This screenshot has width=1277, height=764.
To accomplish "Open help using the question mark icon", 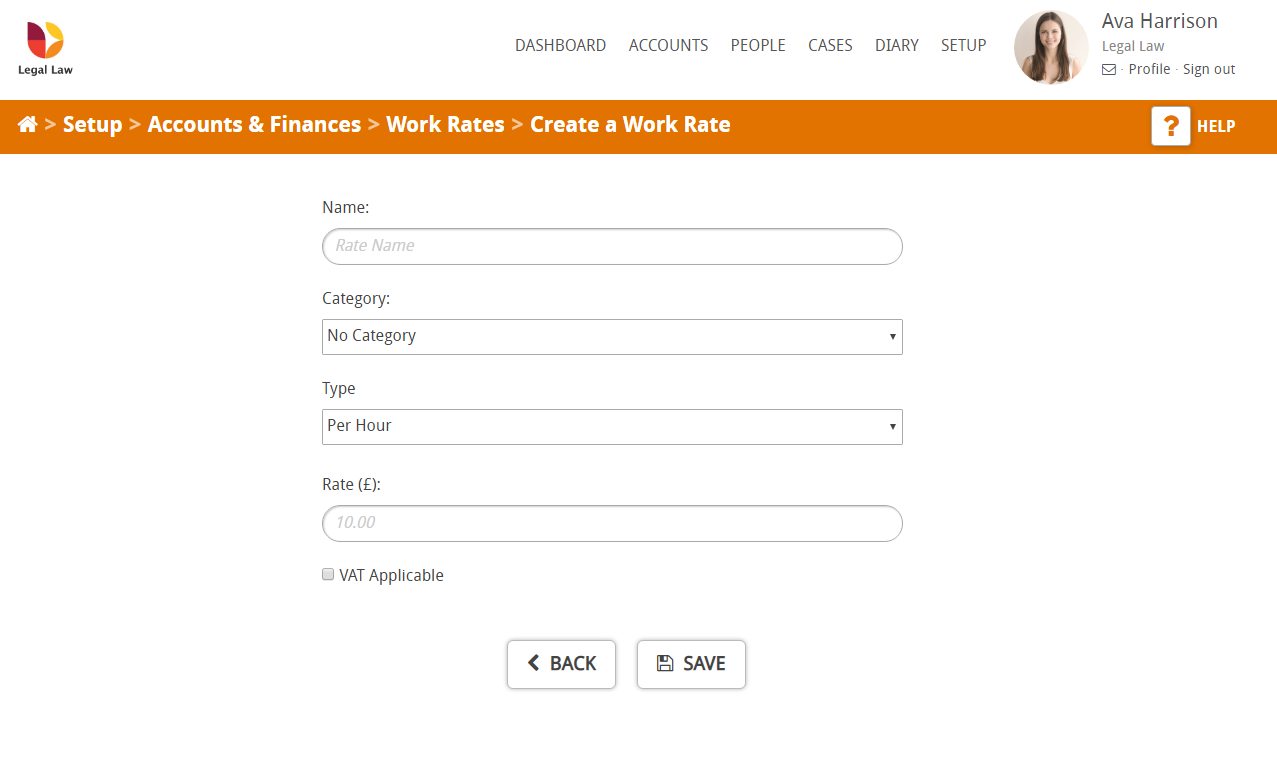I will (x=1170, y=125).
